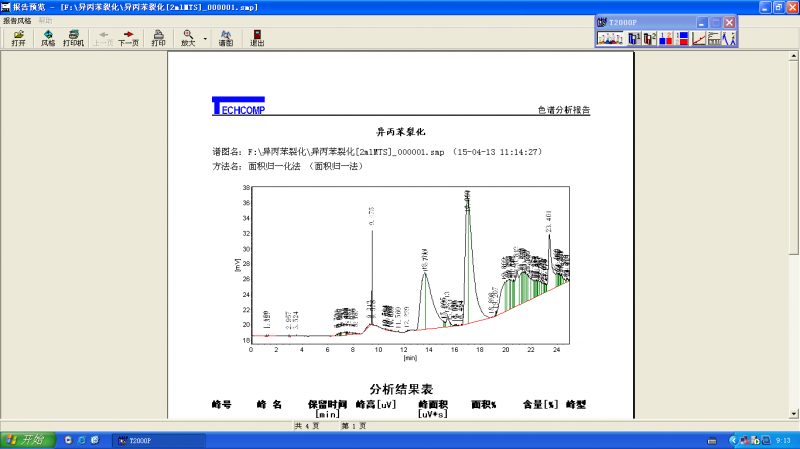Click the vertical scrollbar thumb
The width and height of the screenshot is (800, 449).
[x=793, y=157]
